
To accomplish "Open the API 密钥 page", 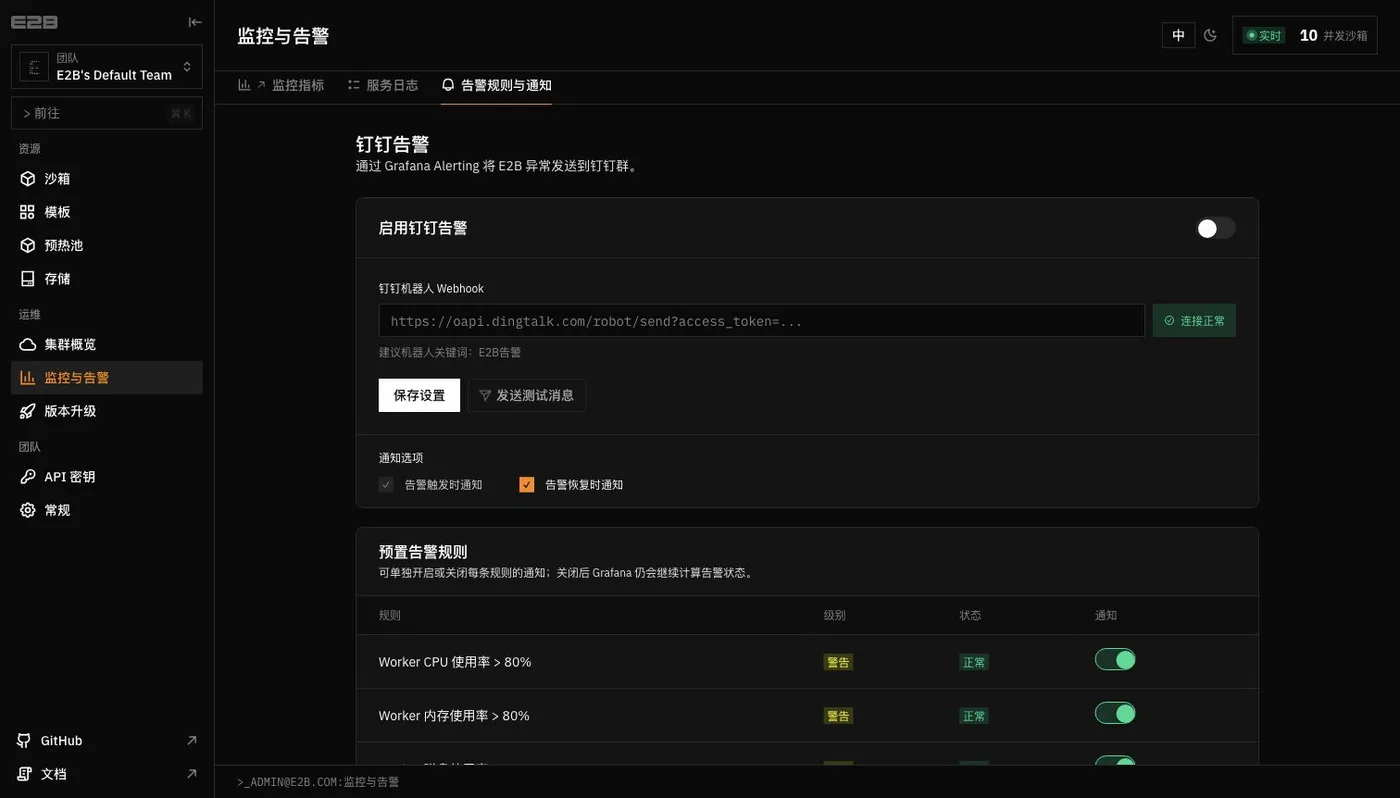I will (107, 477).
